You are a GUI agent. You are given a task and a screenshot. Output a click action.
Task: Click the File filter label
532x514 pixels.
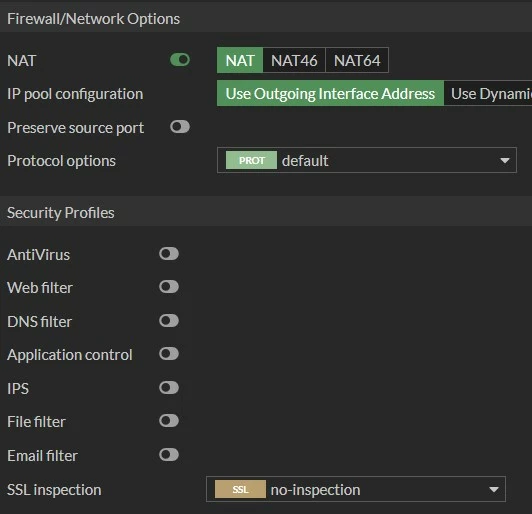point(36,422)
